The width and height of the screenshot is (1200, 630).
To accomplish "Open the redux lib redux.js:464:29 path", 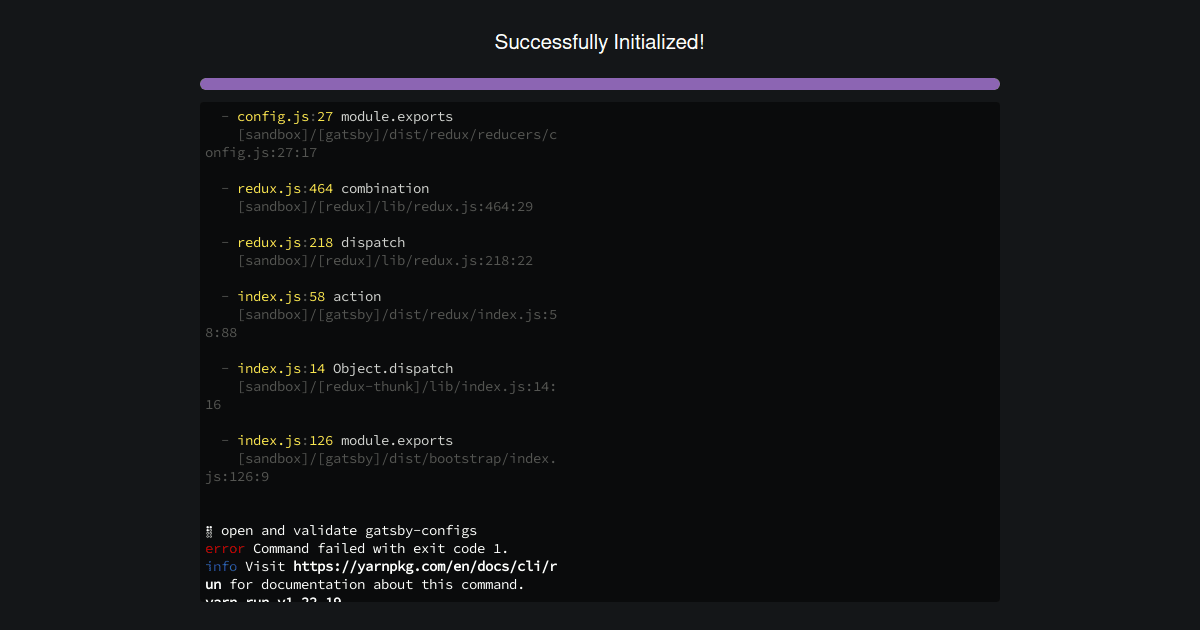I will pos(385,206).
